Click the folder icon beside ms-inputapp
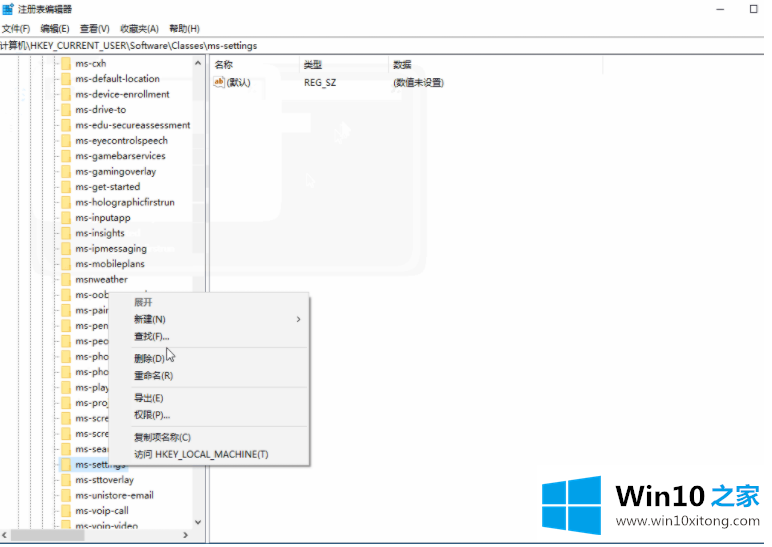Screen dimensions: 772x547 tap(65, 218)
